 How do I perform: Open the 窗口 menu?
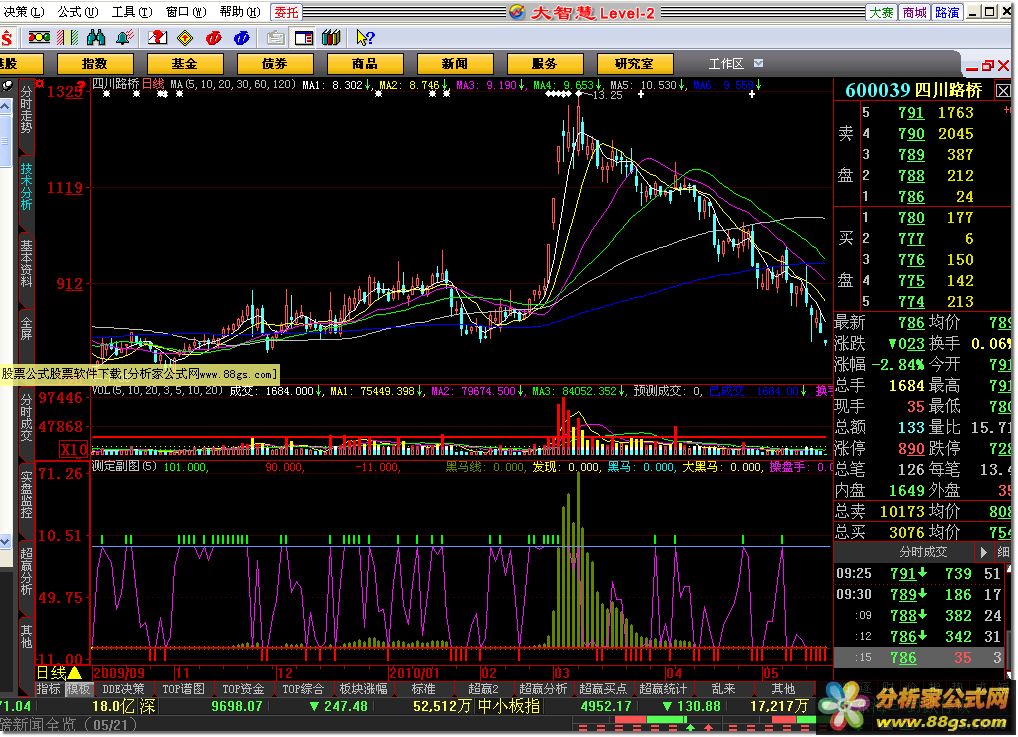186,12
